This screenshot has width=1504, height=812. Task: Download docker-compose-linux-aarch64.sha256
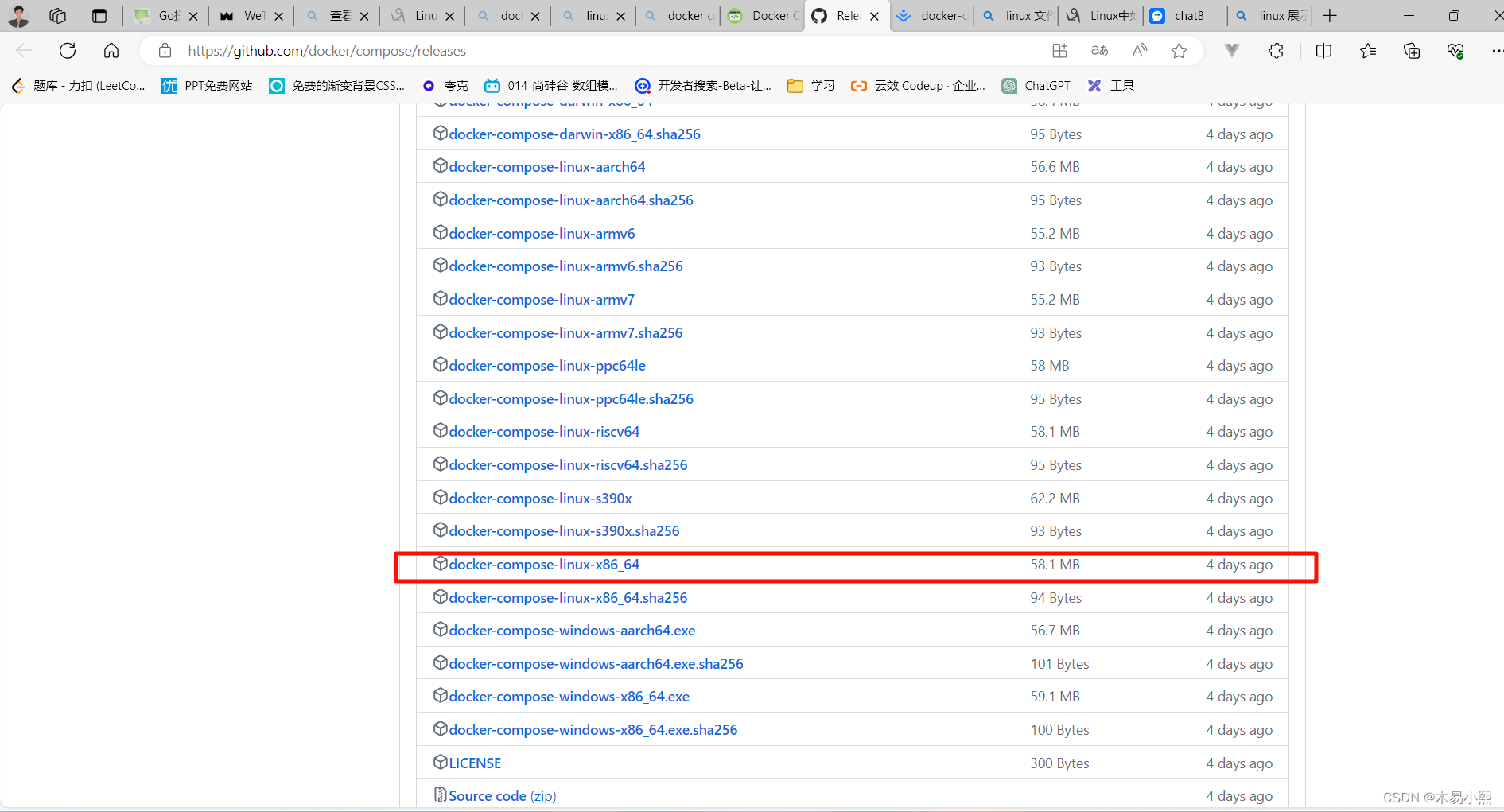(571, 200)
